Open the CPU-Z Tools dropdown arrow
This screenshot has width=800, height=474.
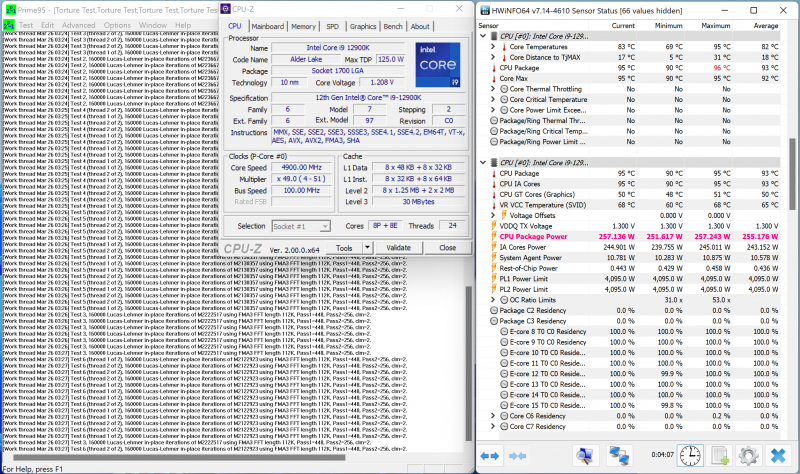[367, 247]
